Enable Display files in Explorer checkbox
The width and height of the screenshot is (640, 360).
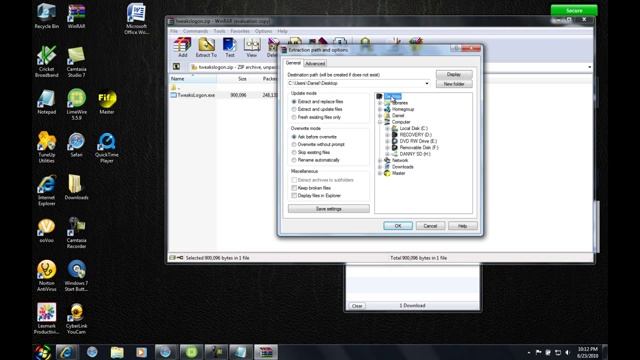click(x=294, y=196)
